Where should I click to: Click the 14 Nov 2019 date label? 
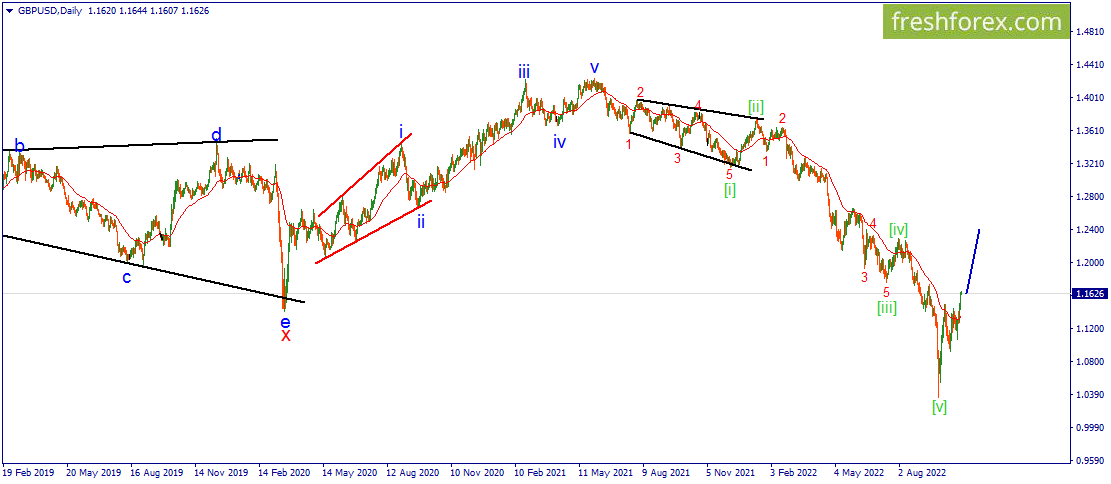(220, 472)
